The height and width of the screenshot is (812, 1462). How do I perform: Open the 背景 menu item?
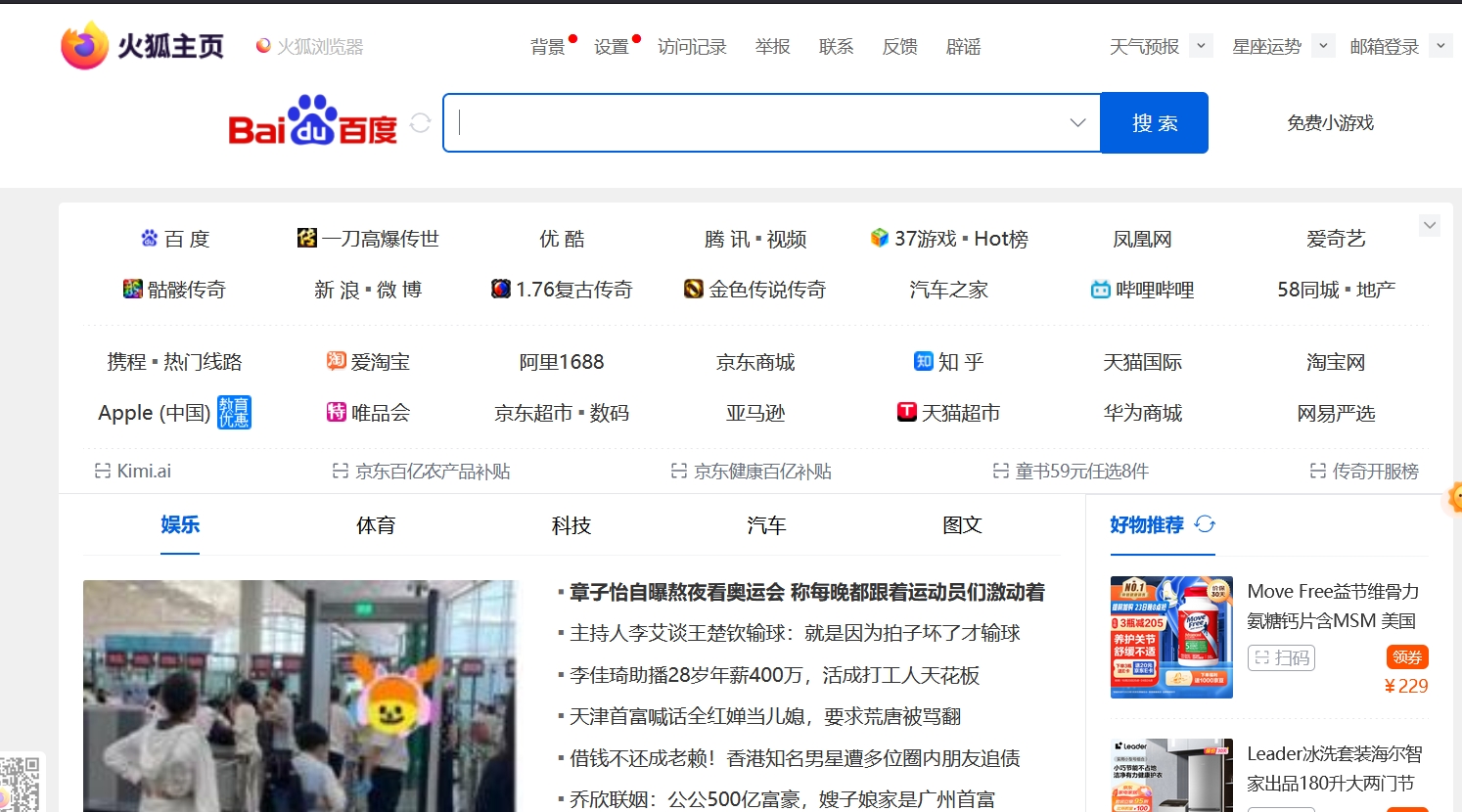click(x=548, y=47)
